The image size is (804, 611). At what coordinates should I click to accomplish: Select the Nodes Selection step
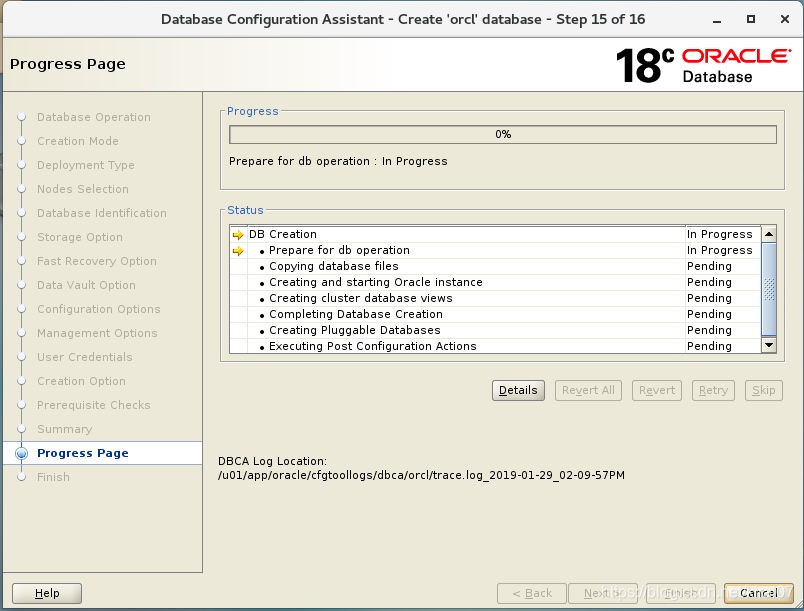point(83,189)
